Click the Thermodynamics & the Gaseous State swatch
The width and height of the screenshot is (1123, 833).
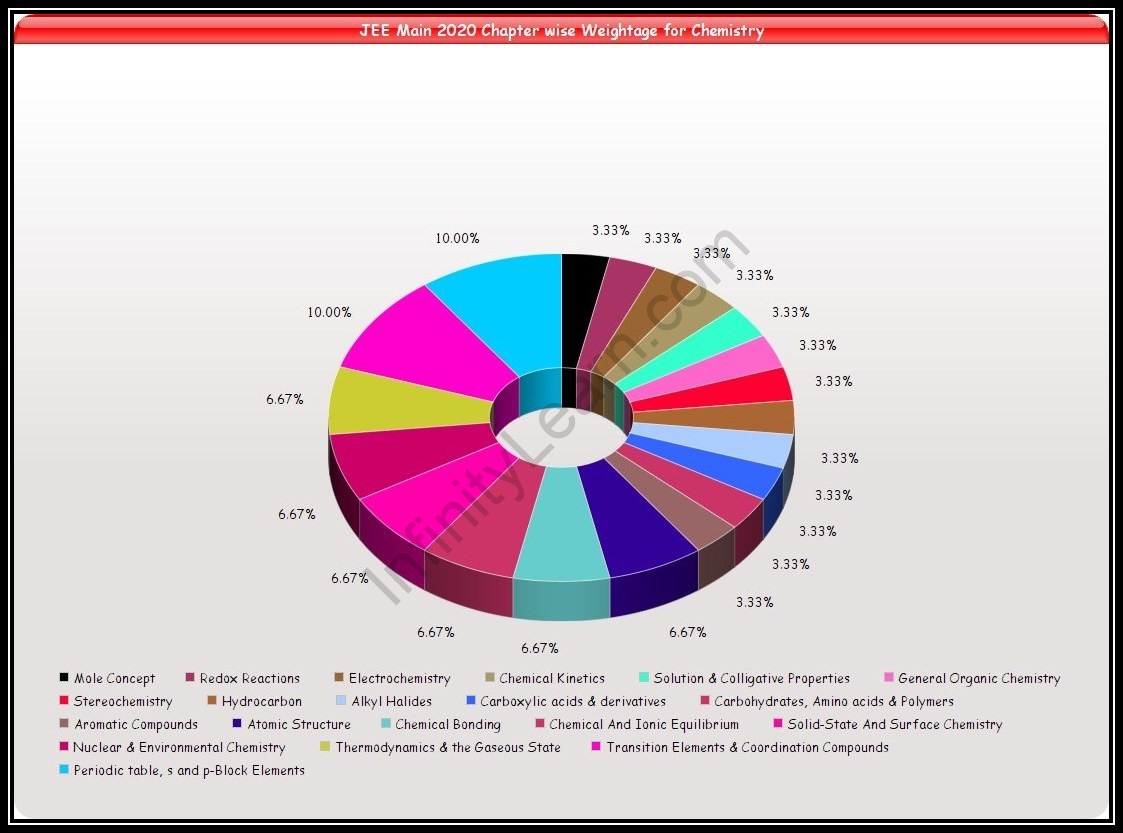click(x=325, y=747)
